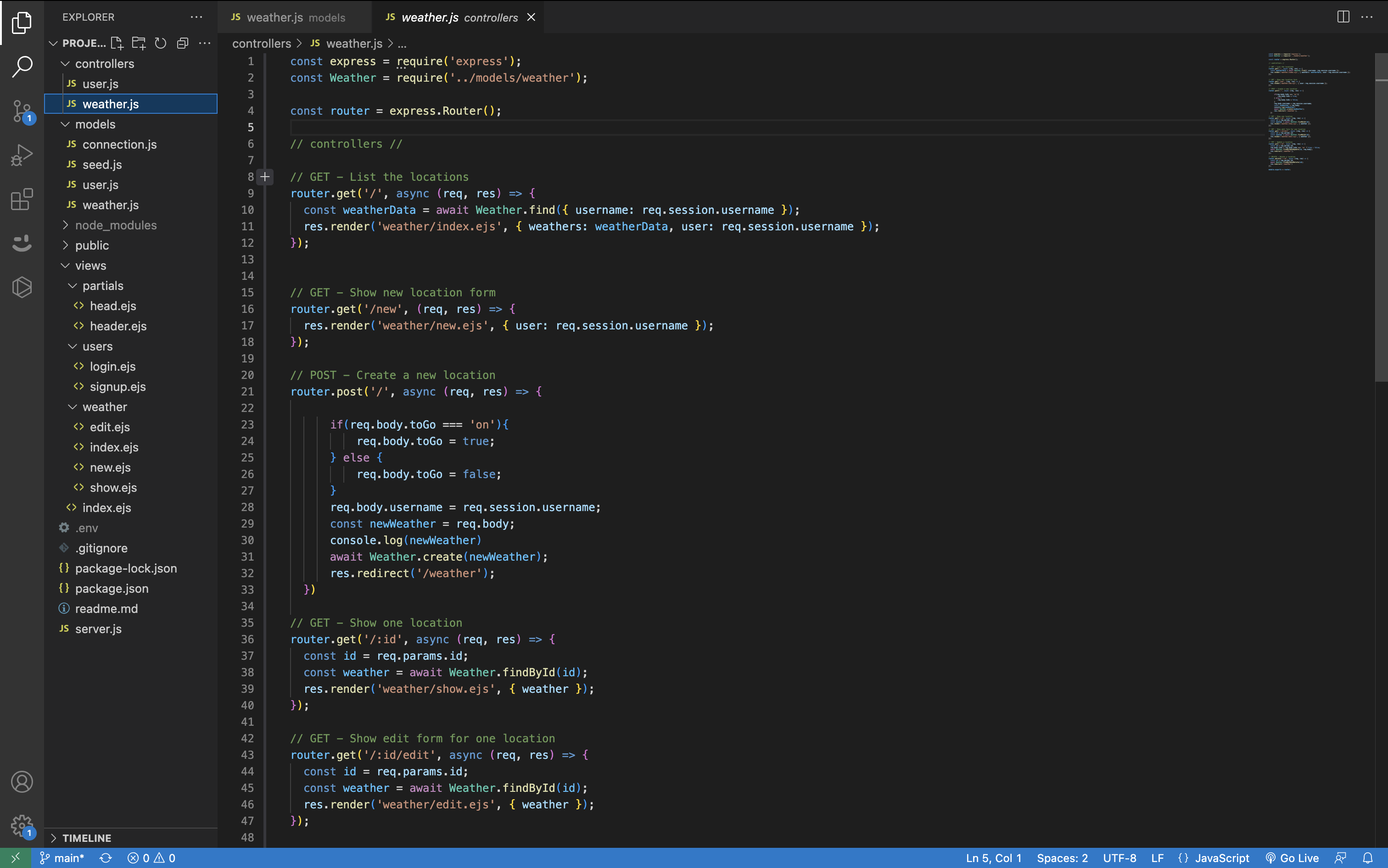
Task: Open Run and Debug view
Action: (x=22, y=155)
